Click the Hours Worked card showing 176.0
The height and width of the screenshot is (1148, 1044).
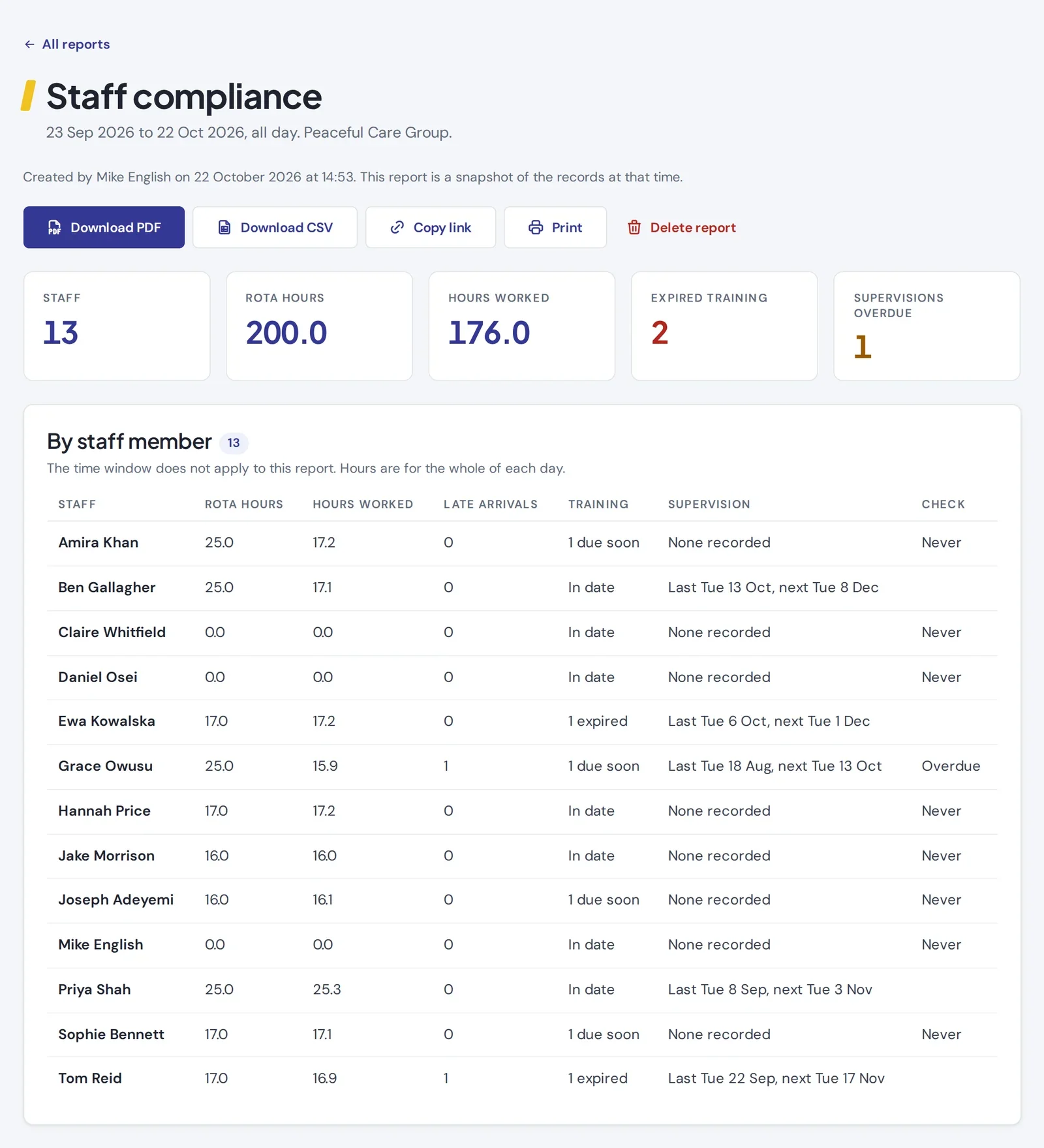[x=522, y=326]
